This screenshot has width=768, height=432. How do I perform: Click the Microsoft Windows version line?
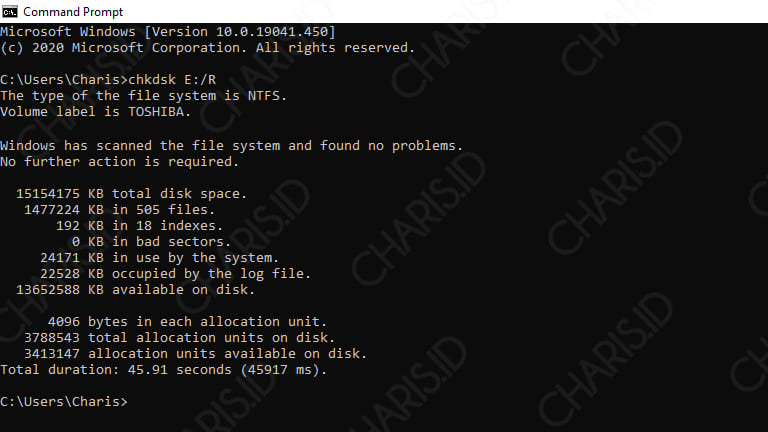pyautogui.click(x=168, y=32)
